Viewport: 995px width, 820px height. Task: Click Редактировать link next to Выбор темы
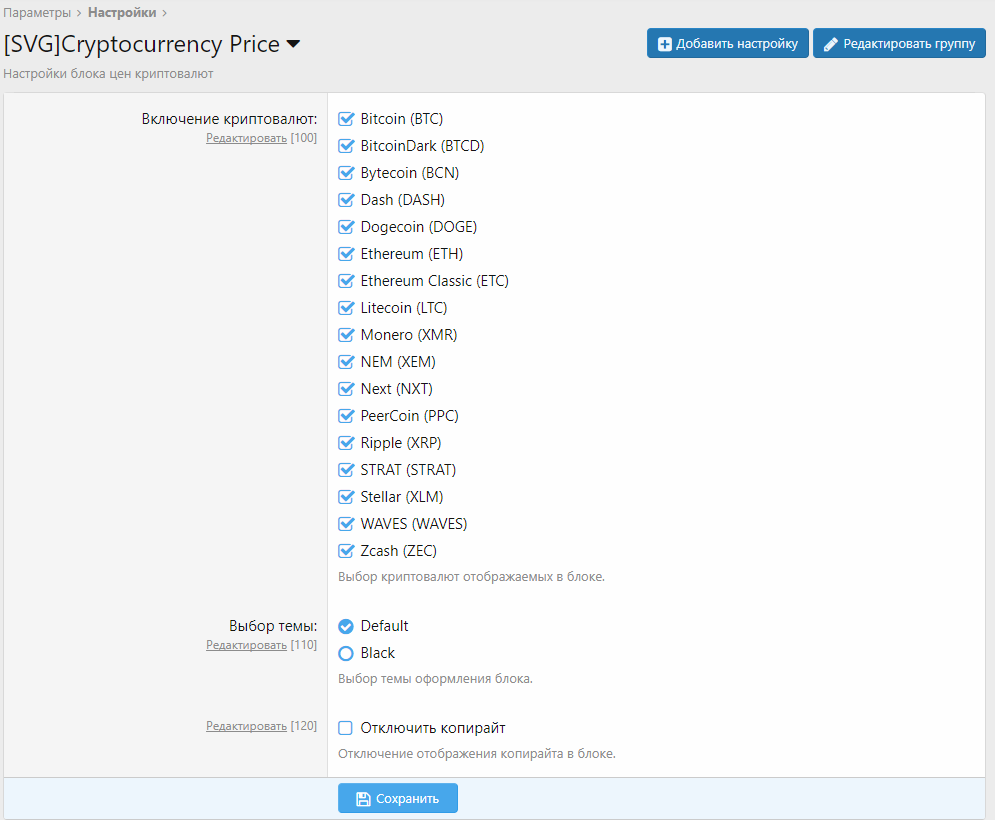click(x=246, y=645)
